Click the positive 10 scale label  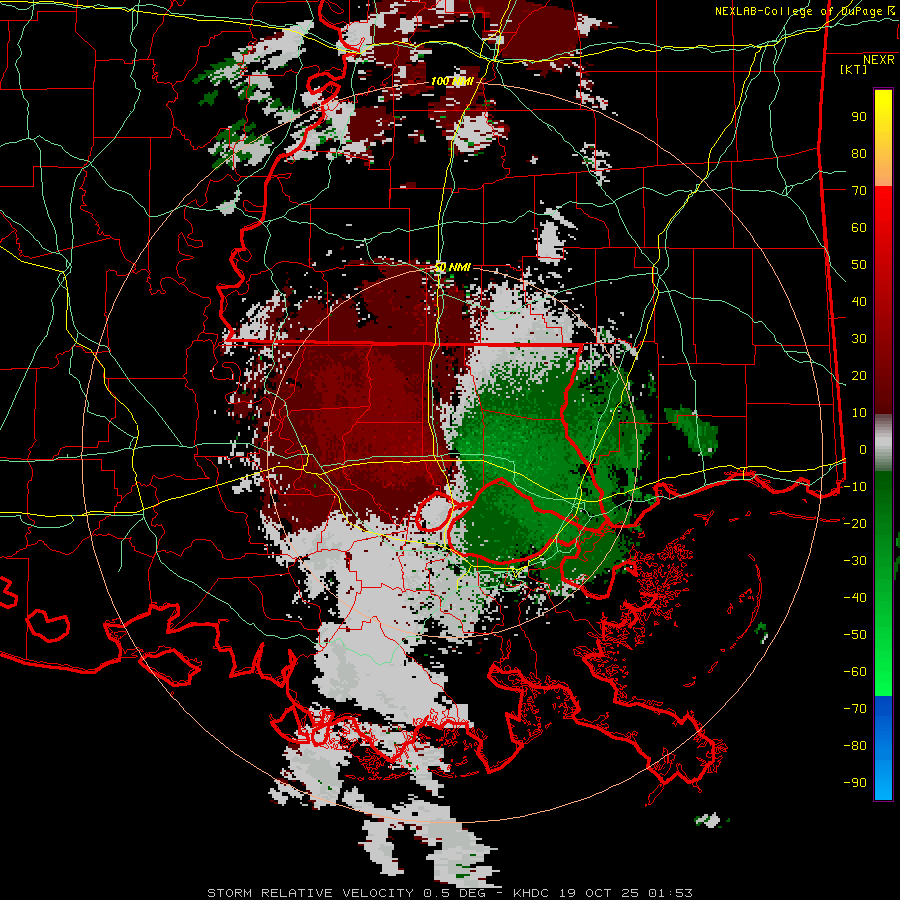click(x=859, y=413)
